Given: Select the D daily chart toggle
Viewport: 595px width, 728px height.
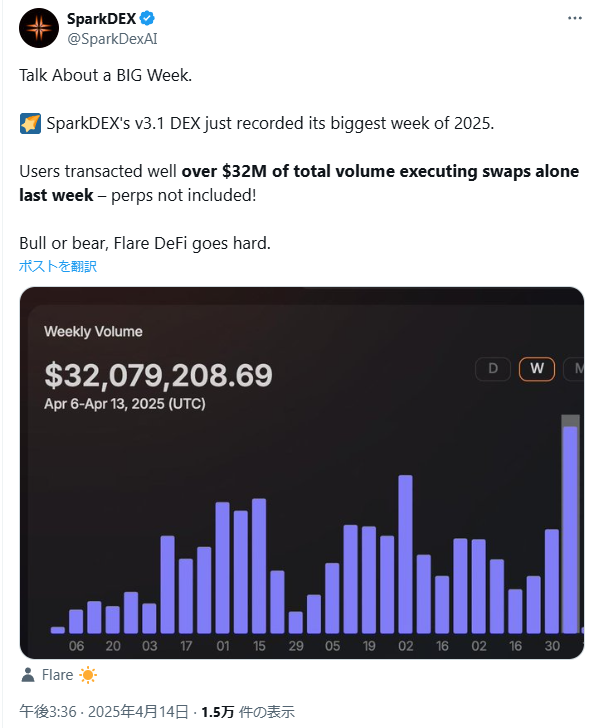Looking at the screenshot, I should [x=493, y=369].
